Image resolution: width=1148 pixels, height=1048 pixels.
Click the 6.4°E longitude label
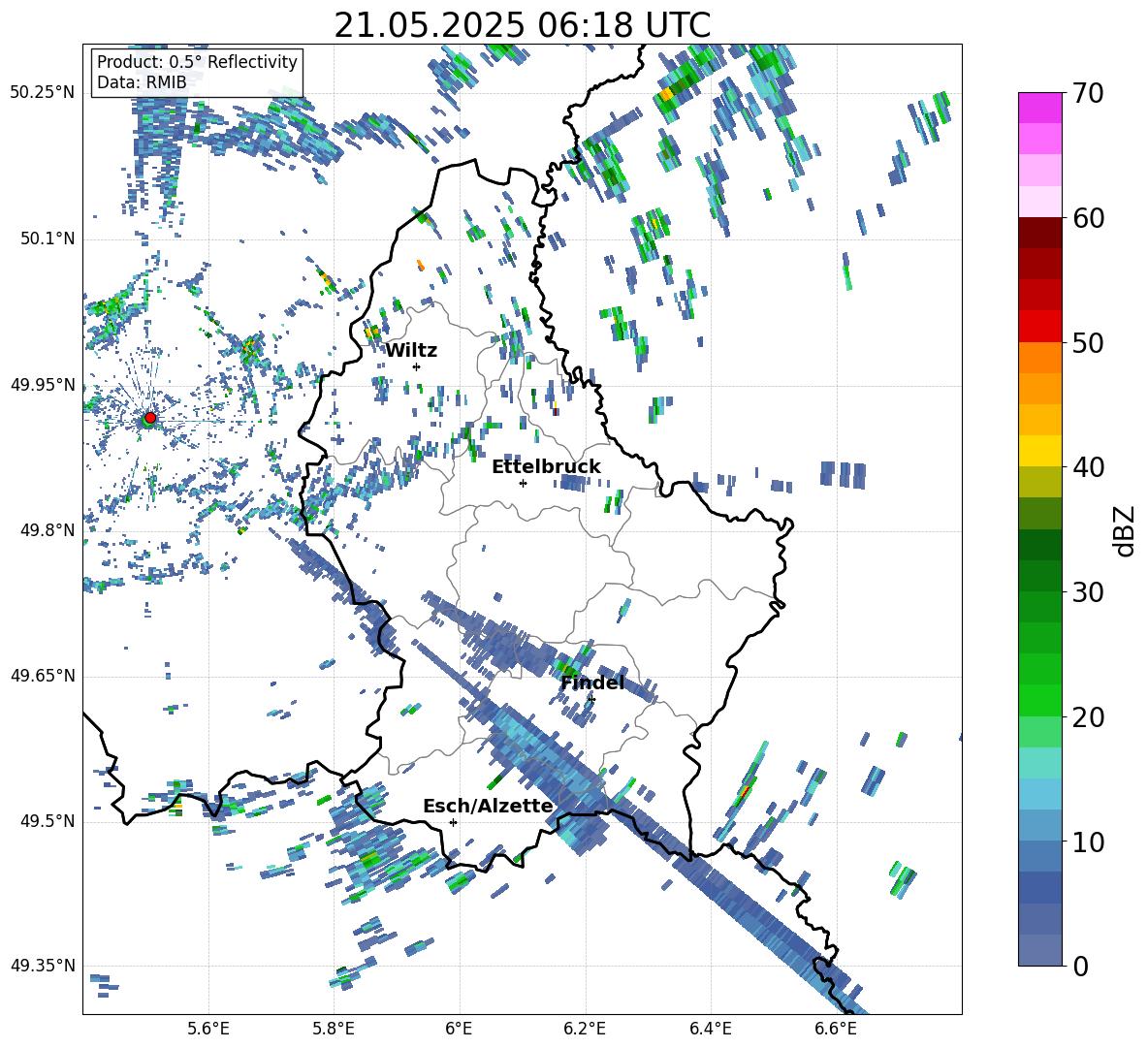click(710, 1029)
